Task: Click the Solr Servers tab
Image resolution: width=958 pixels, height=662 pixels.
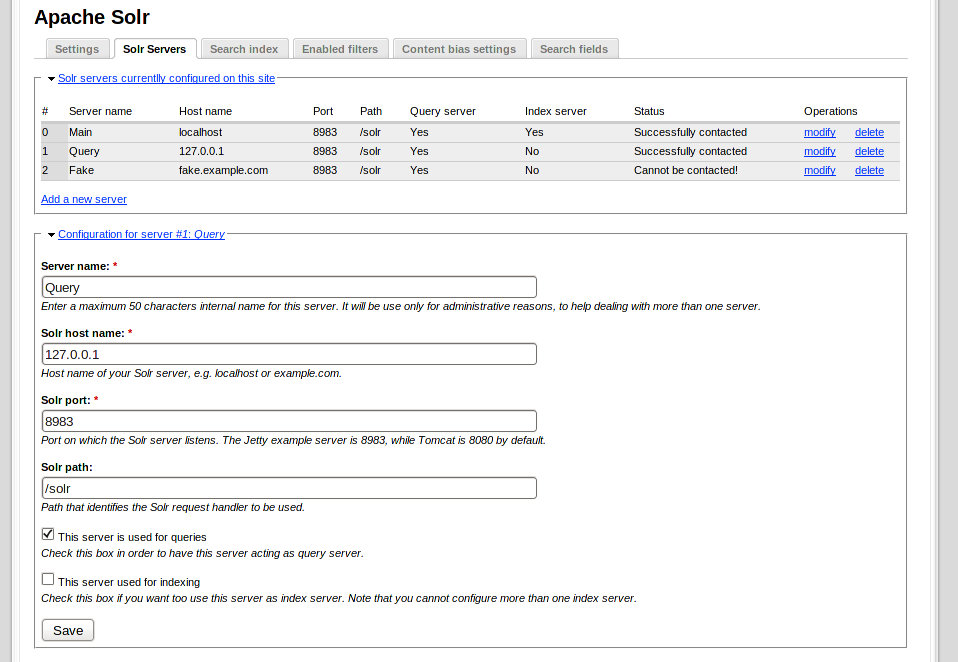Action: (x=154, y=49)
